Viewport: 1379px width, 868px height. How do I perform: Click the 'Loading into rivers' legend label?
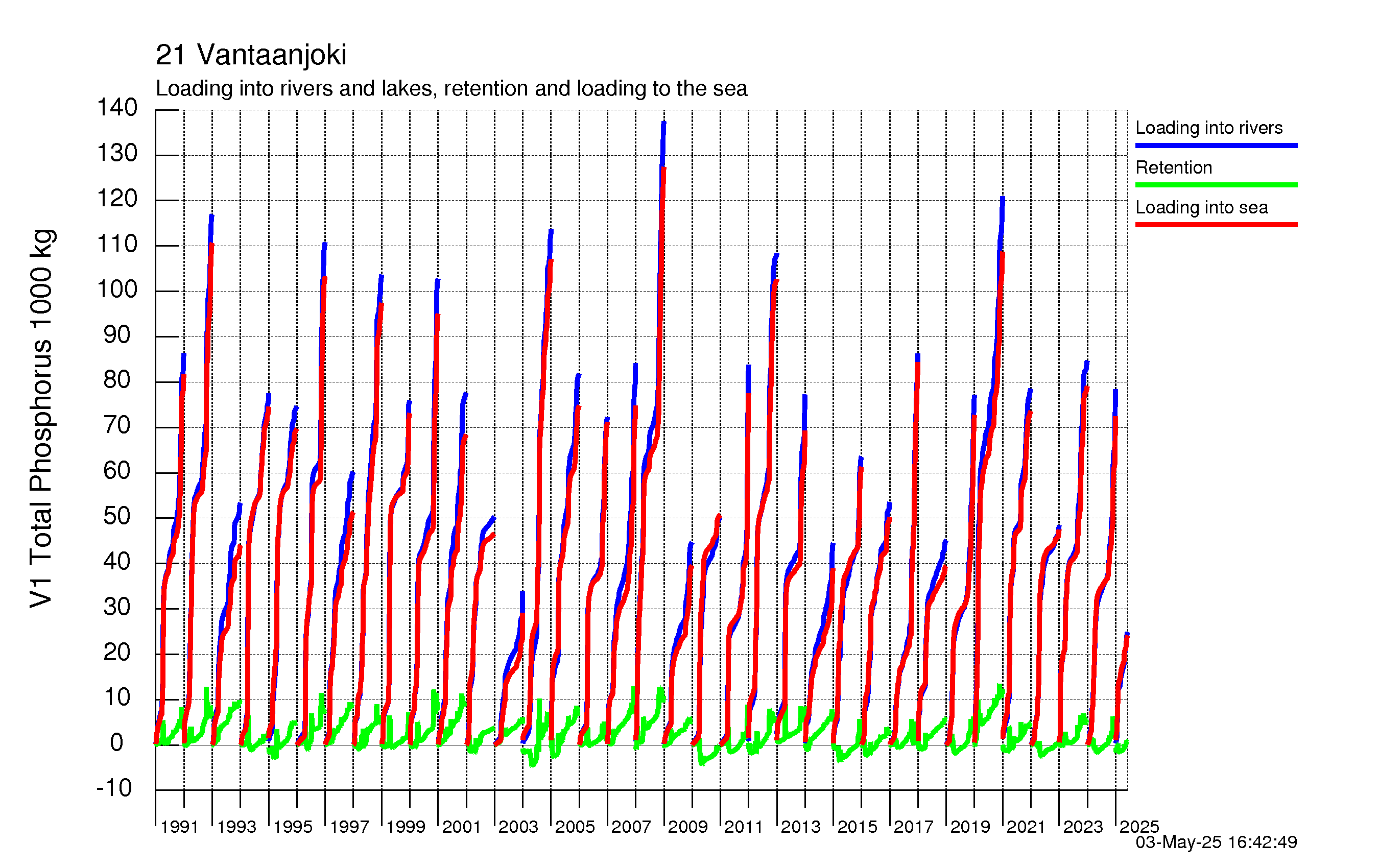pos(1209,128)
